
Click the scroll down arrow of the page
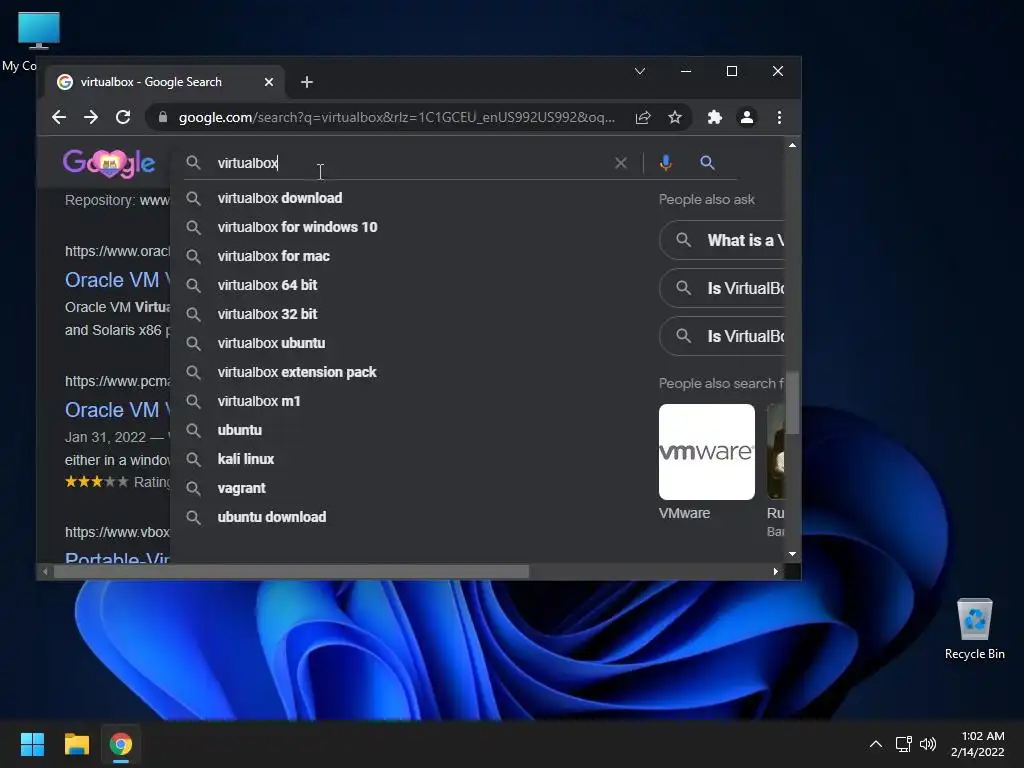[x=792, y=554]
